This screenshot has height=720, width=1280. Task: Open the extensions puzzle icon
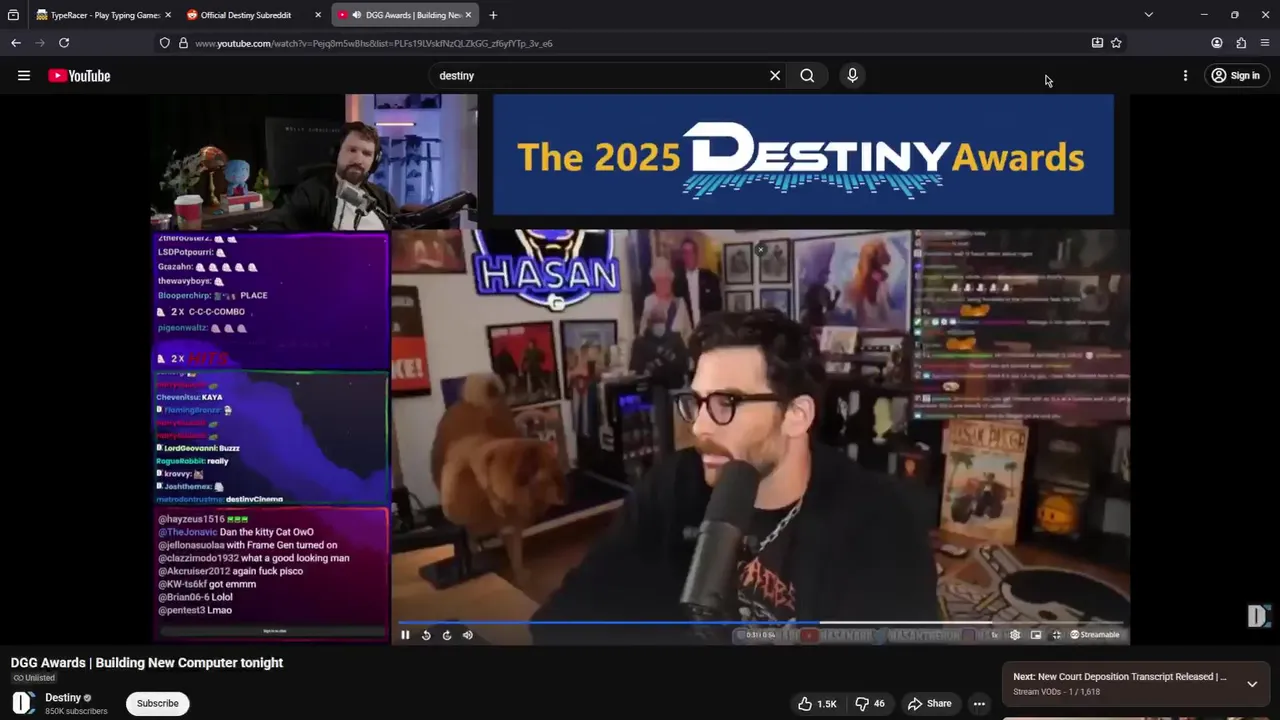click(x=1241, y=43)
